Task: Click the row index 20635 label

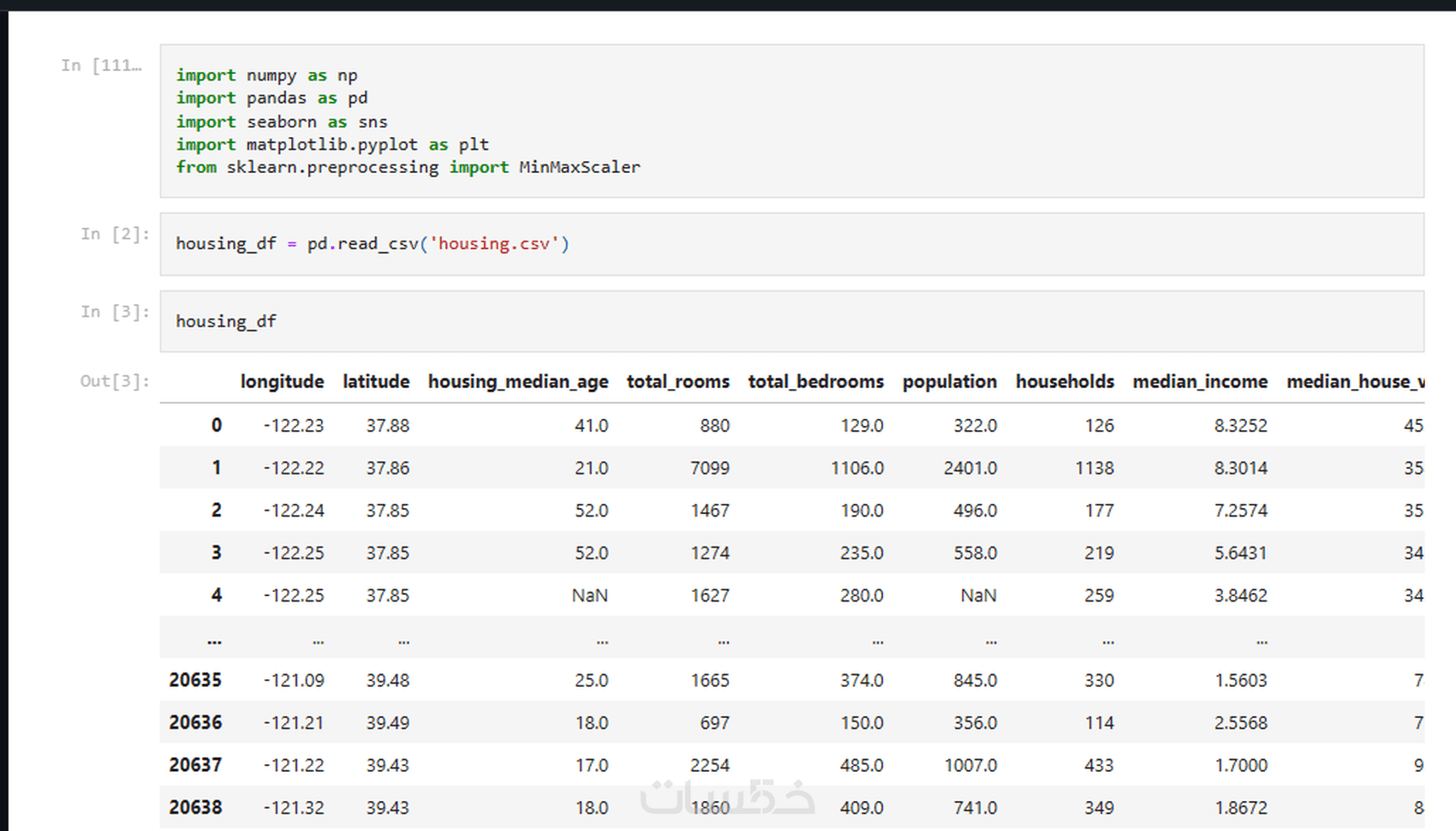Action: click(x=195, y=680)
